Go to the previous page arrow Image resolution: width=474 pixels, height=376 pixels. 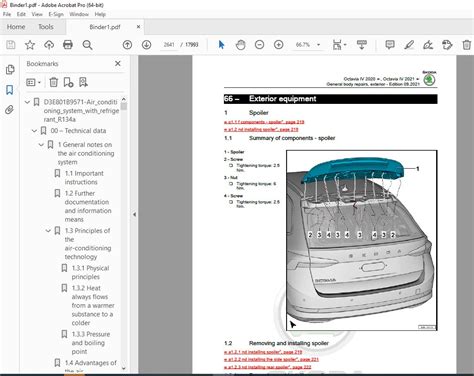127,45
